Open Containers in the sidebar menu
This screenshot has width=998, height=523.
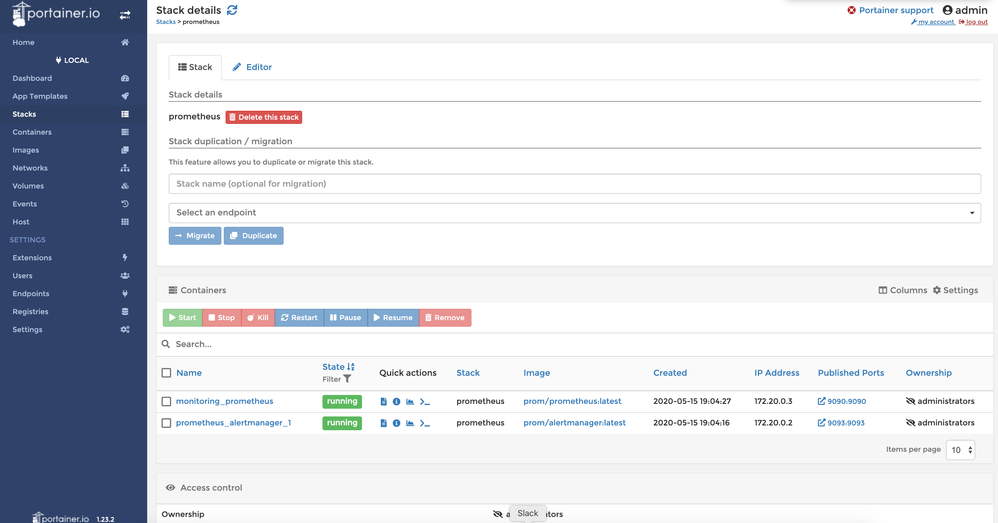pos(32,132)
